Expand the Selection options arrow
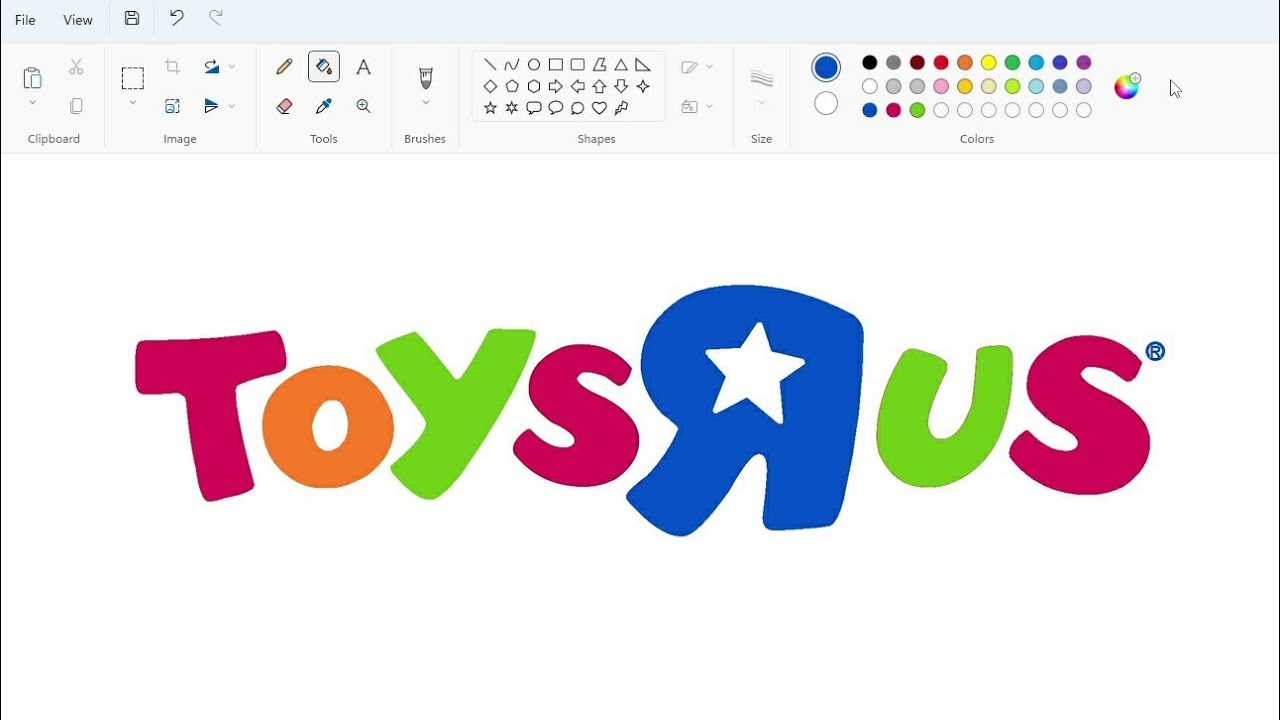 [133, 102]
